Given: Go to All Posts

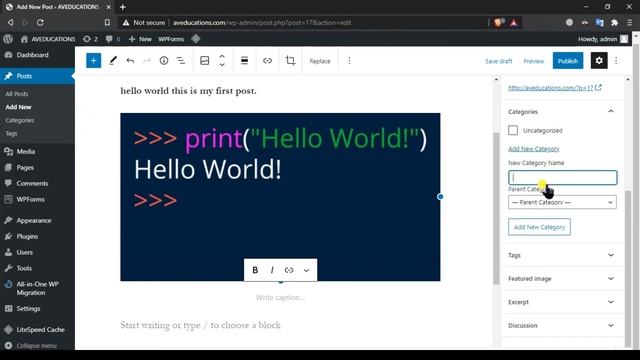Looking at the screenshot, I should pos(17,94).
